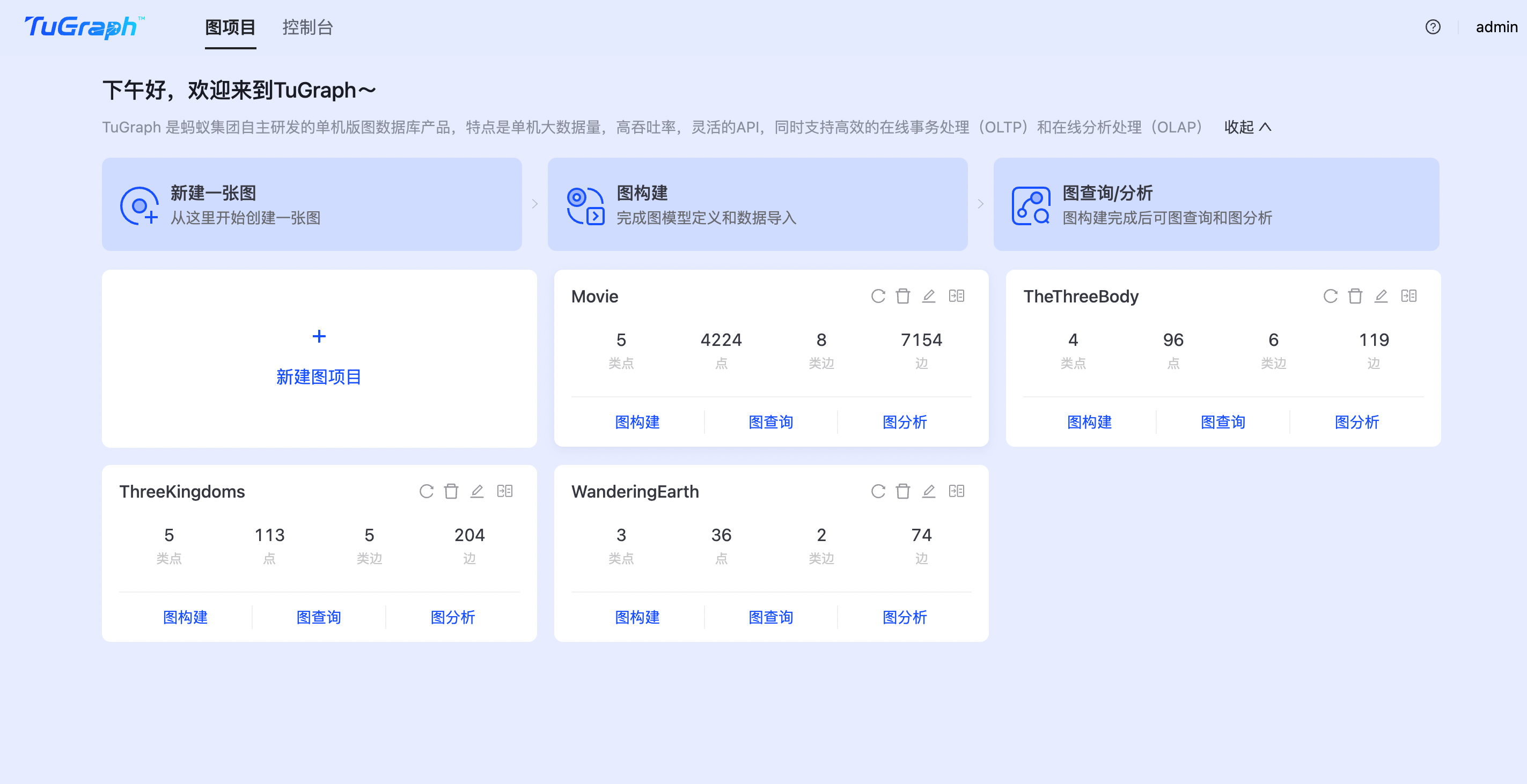Switch to the 控制台 tab

point(307,27)
